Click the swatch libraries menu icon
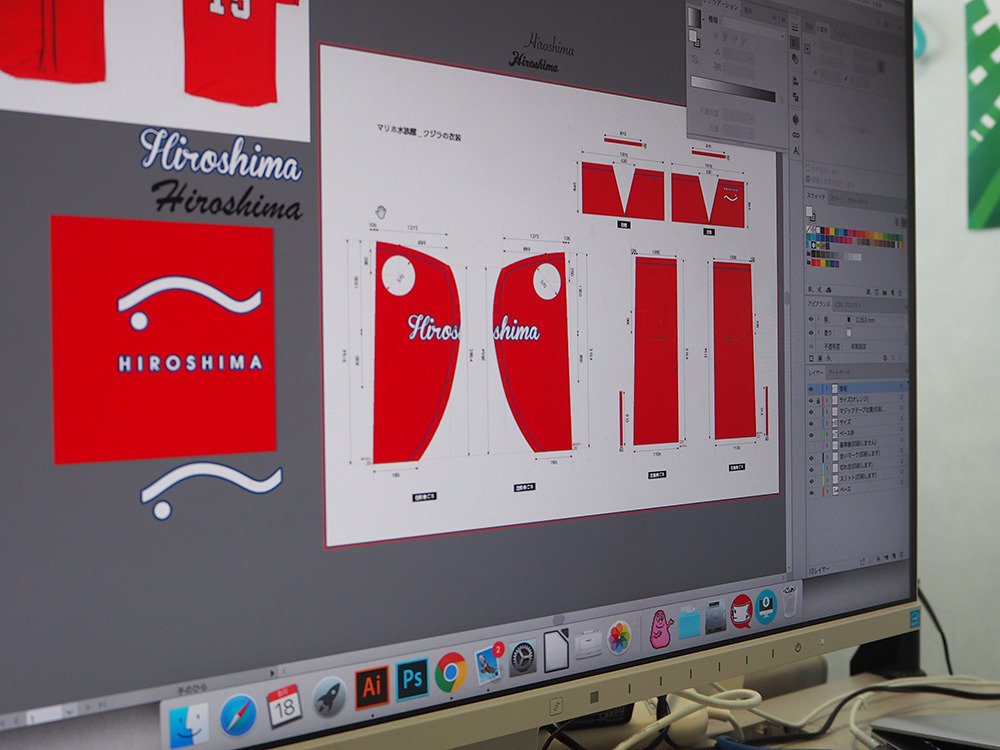This screenshot has width=1000, height=750. [x=811, y=290]
